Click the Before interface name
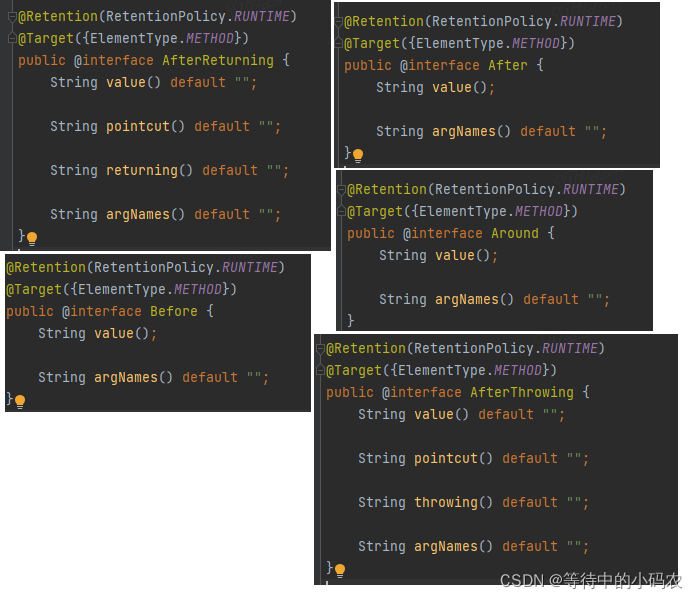This screenshot has height=599, width=698. click(x=174, y=312)
